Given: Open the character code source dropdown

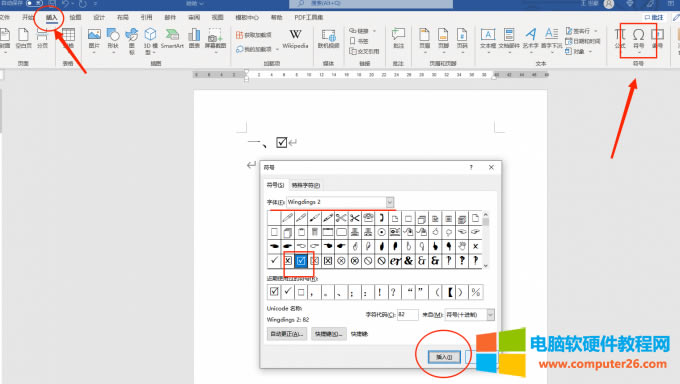Looking at the screenshot, I should [490, 315].
